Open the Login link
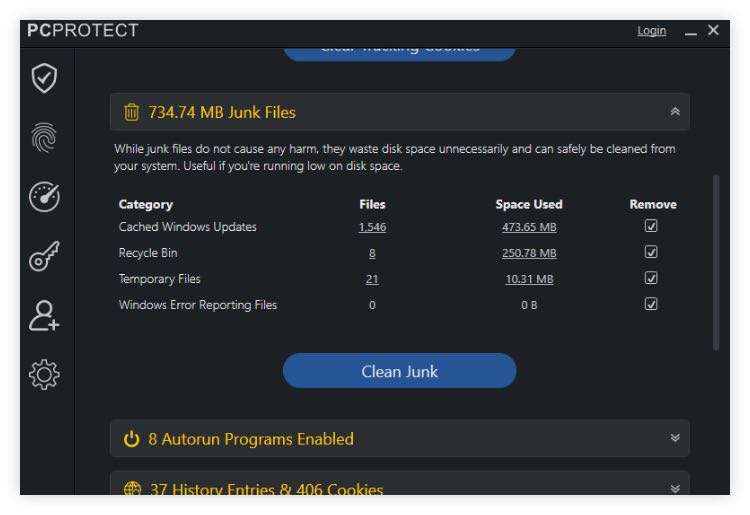 [651, 31]
